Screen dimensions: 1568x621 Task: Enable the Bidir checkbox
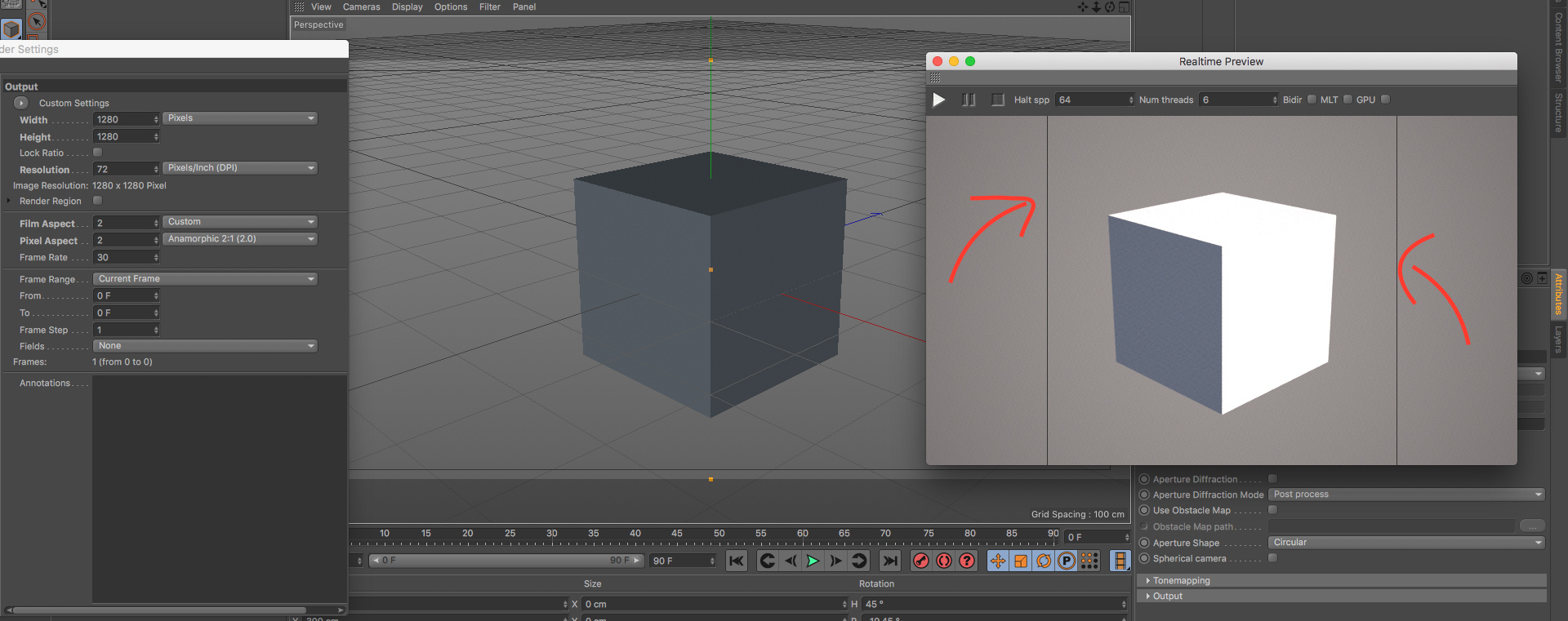pyautogui.click(x=1312, y=100)
